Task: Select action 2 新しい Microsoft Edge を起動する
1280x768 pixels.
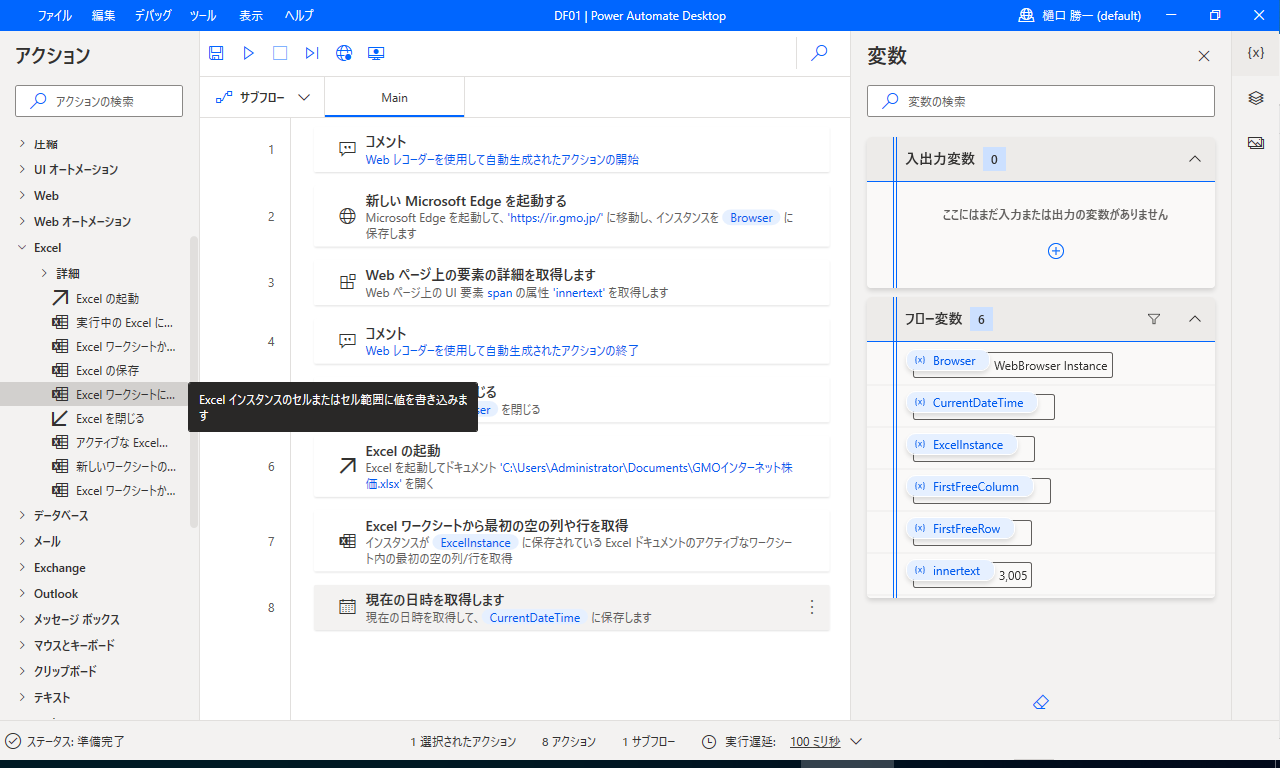Action: tap(571, 216)
